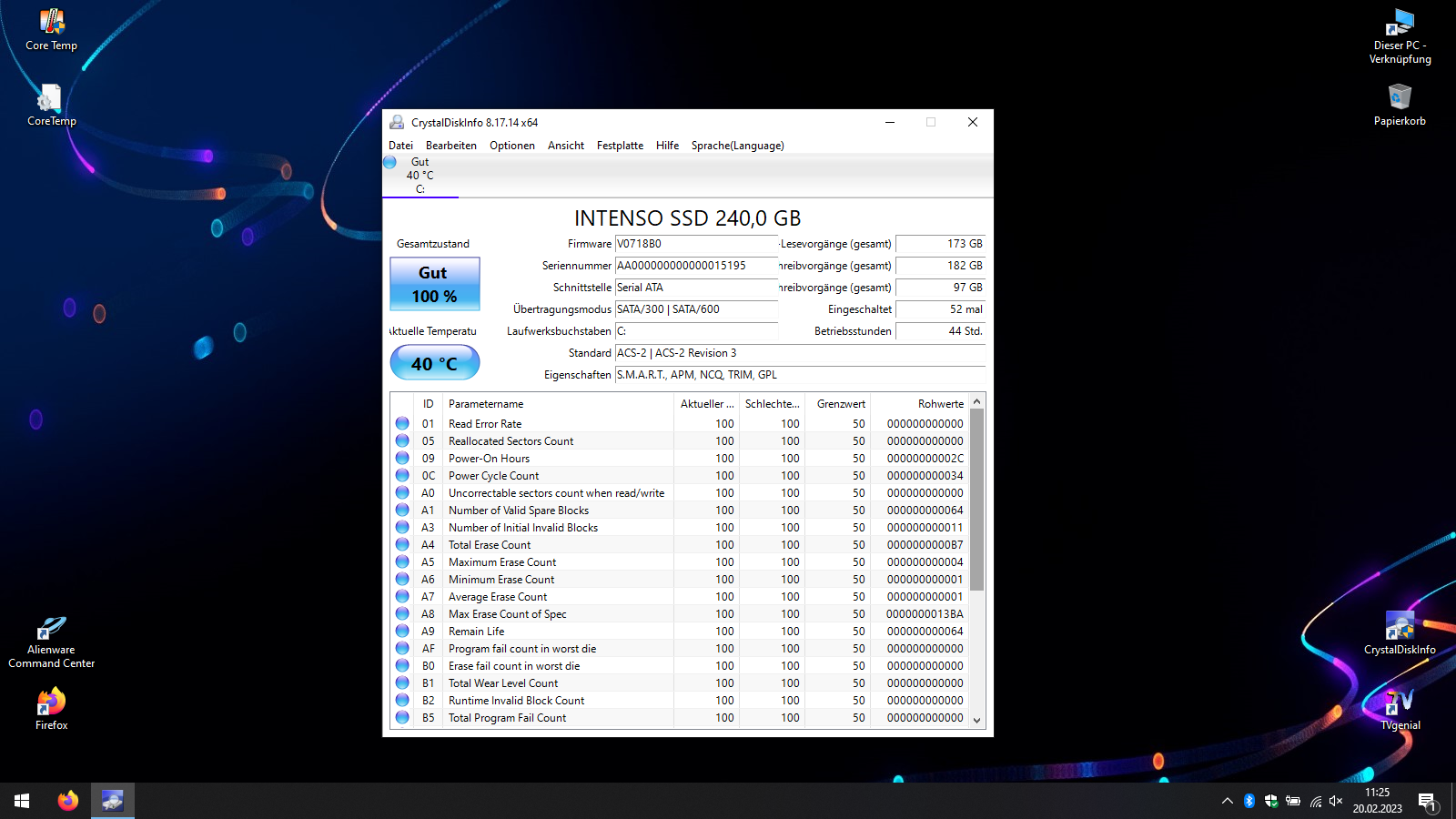Click the Standard ACS-2 field
The height and width of the screenshot is (819, 1456).
(800, 353)
